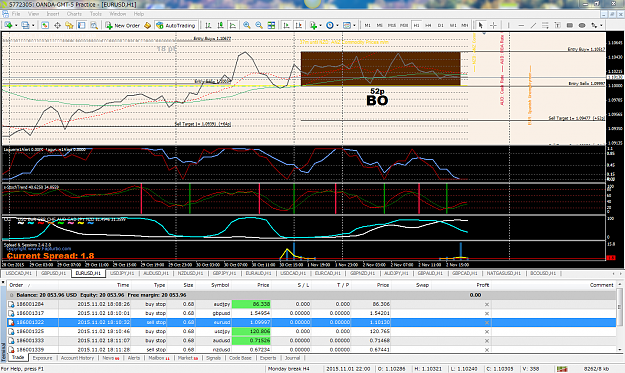The image size is (625, 373).
Task: Switch chart to line chart mode
Action: pyautogui.click(x=232, y=25)
